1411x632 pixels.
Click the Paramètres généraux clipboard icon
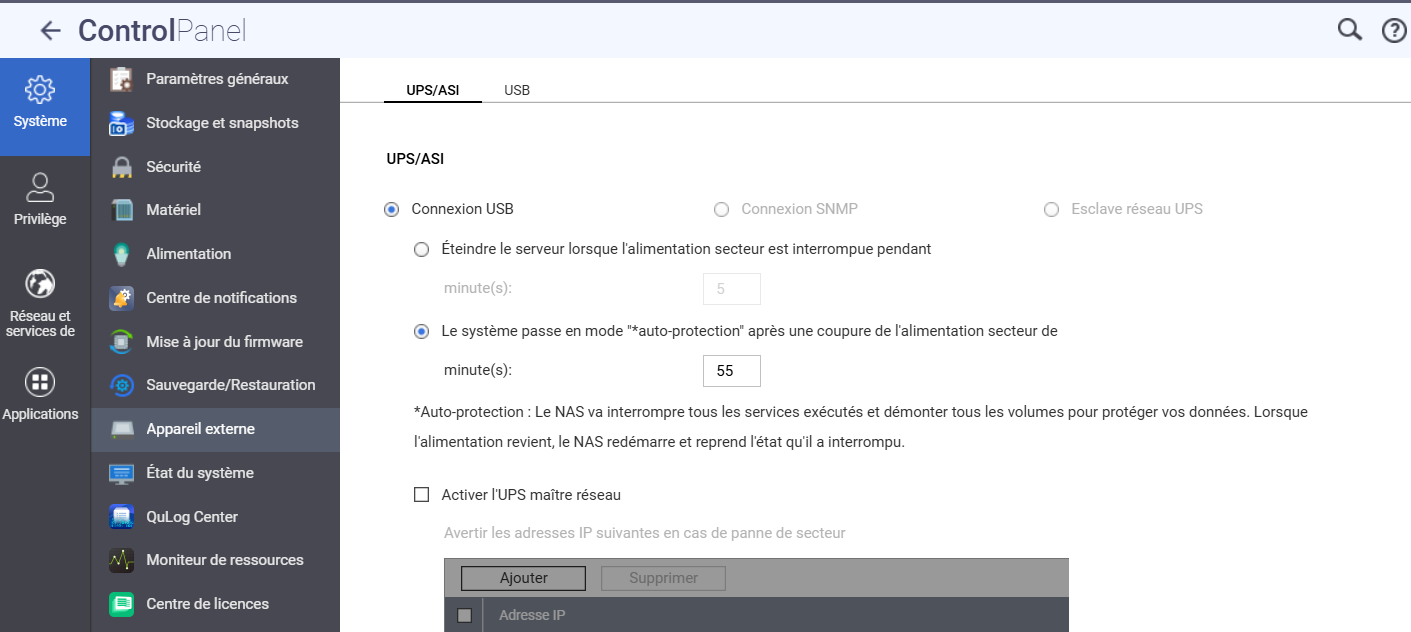[121, 79]
